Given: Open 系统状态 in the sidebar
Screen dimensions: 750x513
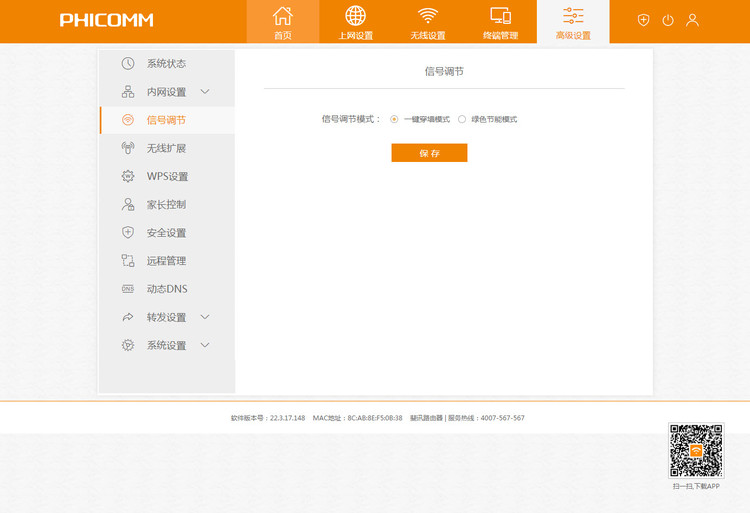Looking at the screenshot, I should (x=167, y=63).
